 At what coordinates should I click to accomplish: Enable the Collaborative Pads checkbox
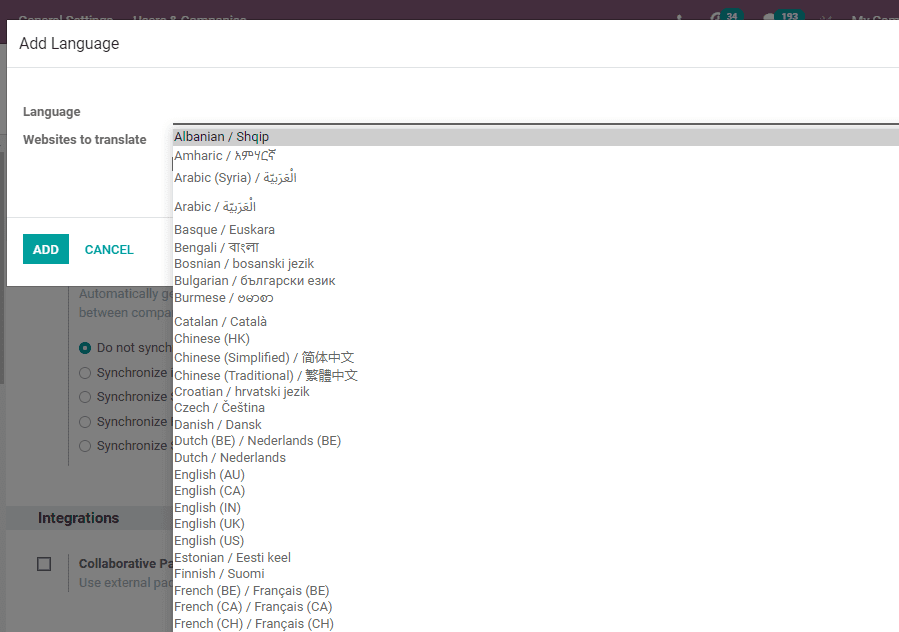tap(44, 564)
